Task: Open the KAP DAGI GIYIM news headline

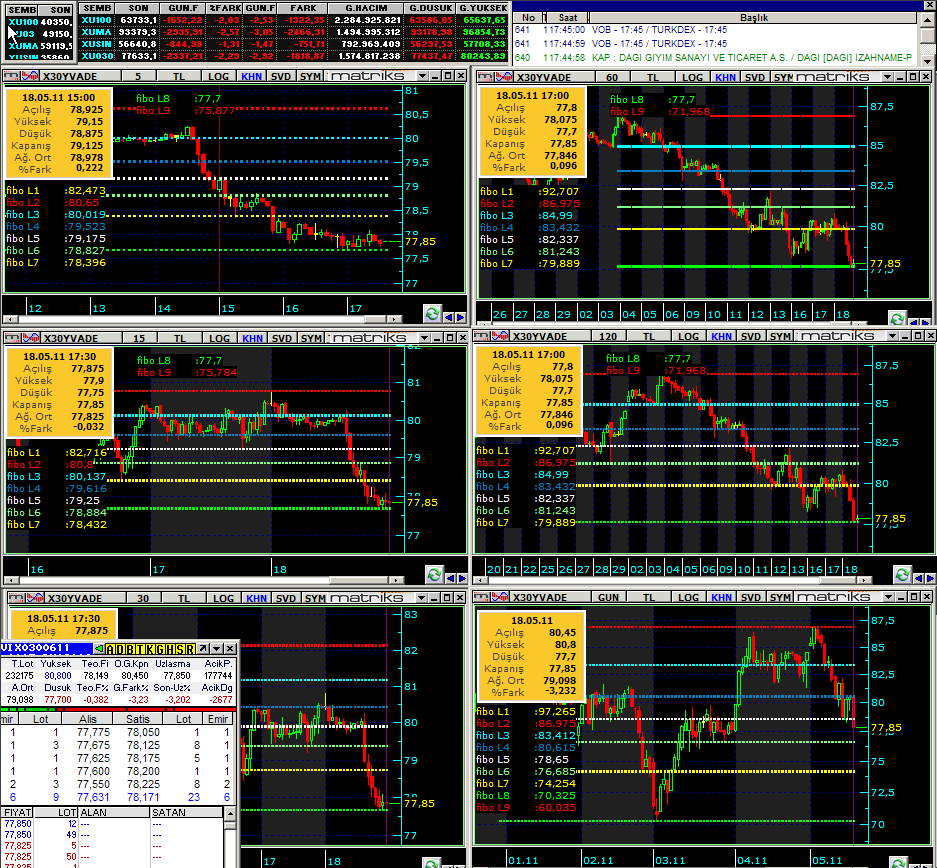Action: pos(751,57)
